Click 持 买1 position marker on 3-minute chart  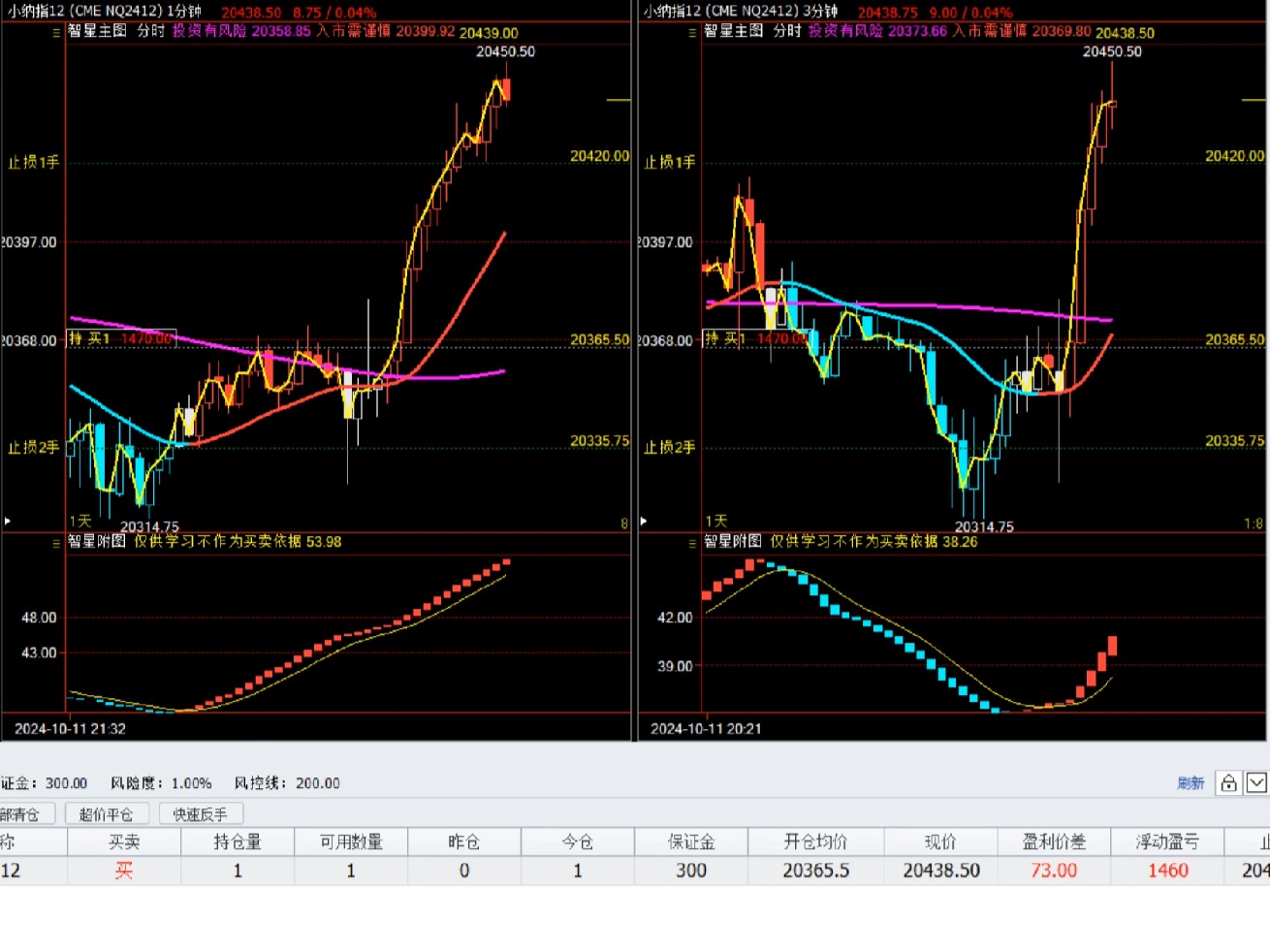tap(756, 338)
